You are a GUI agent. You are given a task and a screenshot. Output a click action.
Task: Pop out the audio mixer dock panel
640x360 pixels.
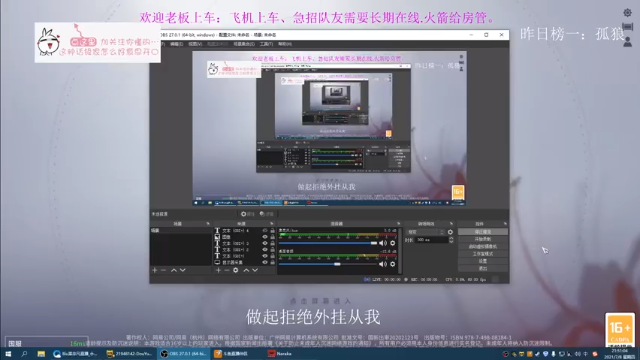point(398,224)
